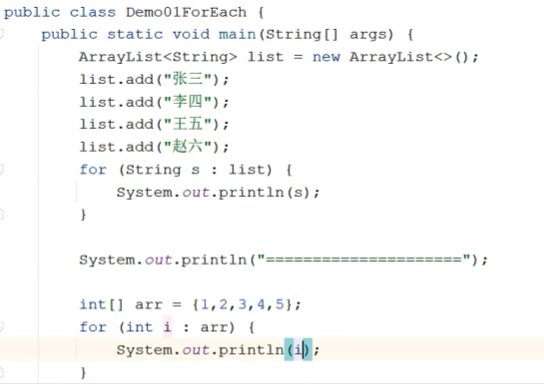Click the string "张三"
The width and height of the screenshot is (544, 384).
pos(188,79)
